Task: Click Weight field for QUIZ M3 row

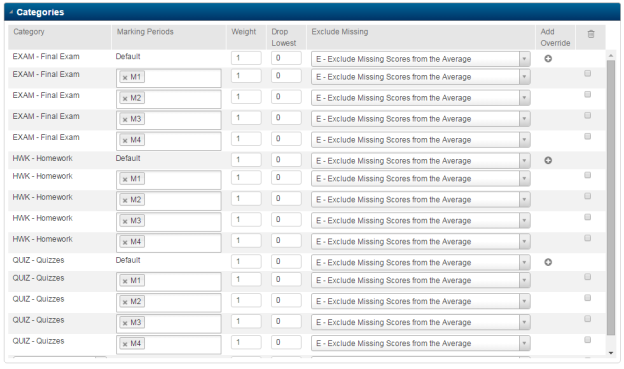Action: point(246,321)
